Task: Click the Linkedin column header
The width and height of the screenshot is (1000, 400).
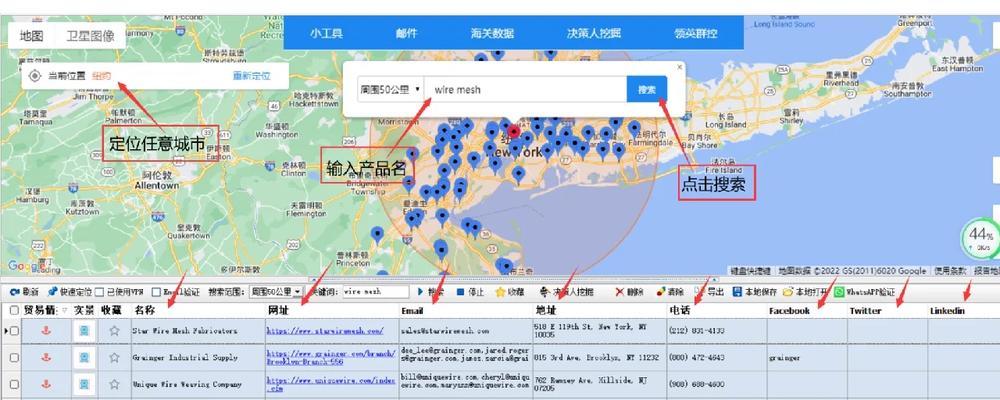Action: coord(964,311)
